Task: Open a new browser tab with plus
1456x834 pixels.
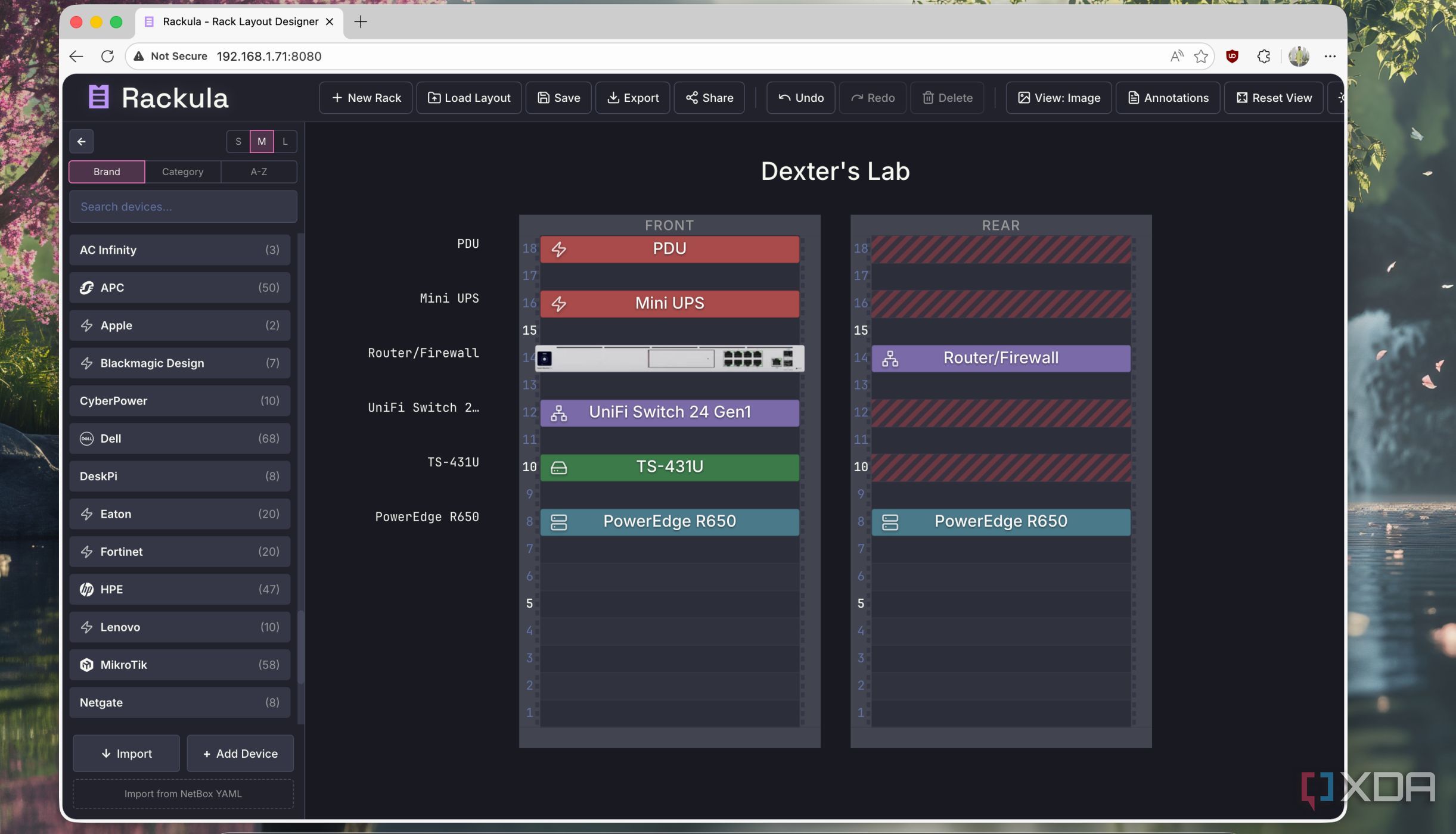Action: (361, 22)
